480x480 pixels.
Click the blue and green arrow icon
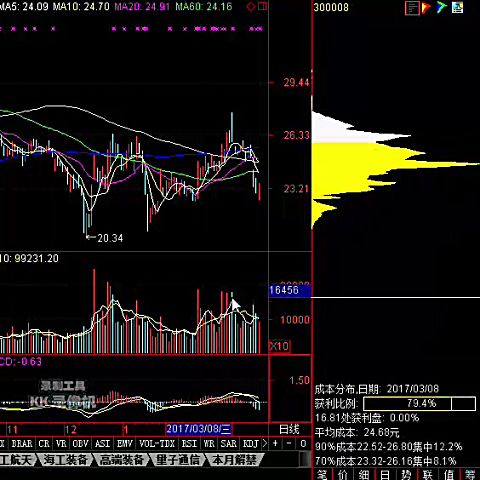coord(441,7)
